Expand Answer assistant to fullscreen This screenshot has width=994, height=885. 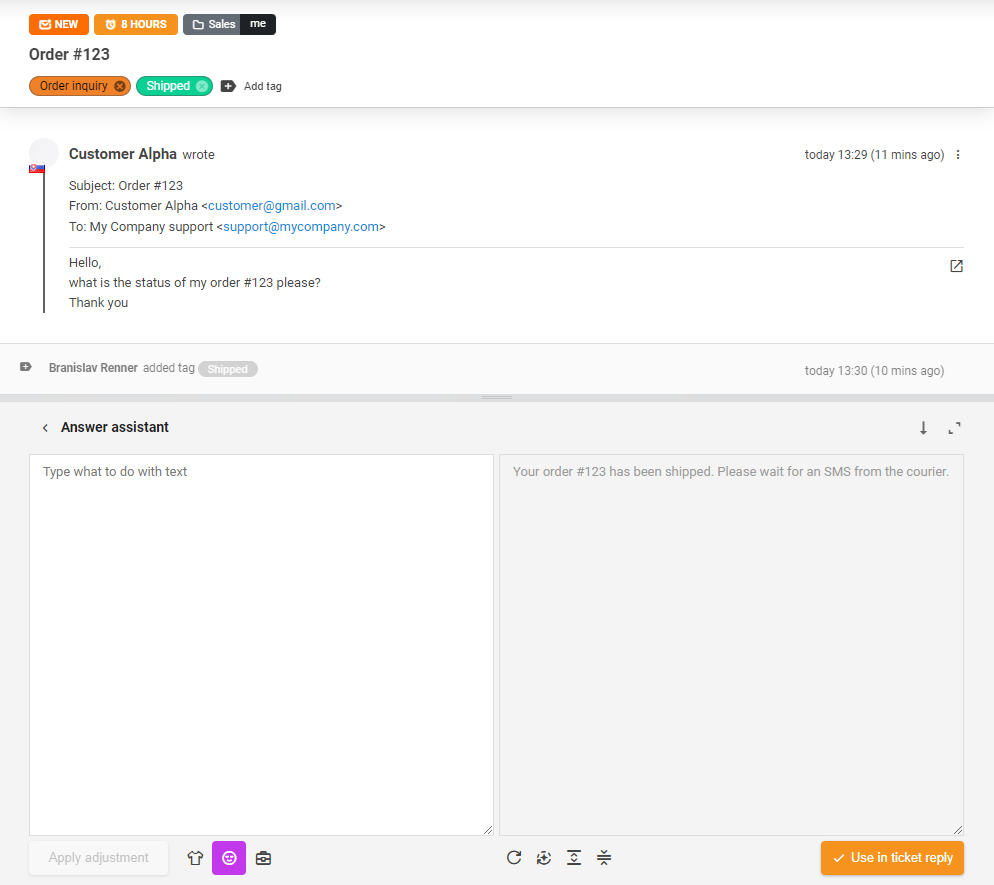[x=954, y=427]
